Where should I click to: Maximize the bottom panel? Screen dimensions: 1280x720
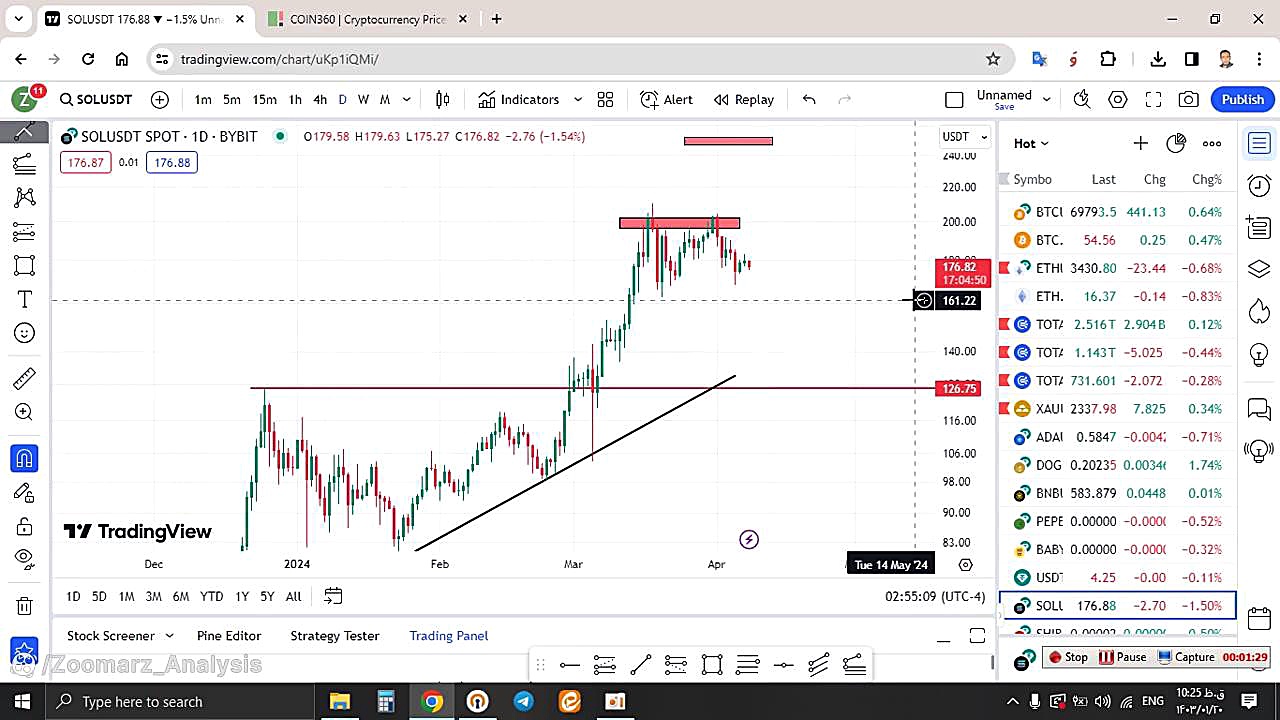[977, 636]
